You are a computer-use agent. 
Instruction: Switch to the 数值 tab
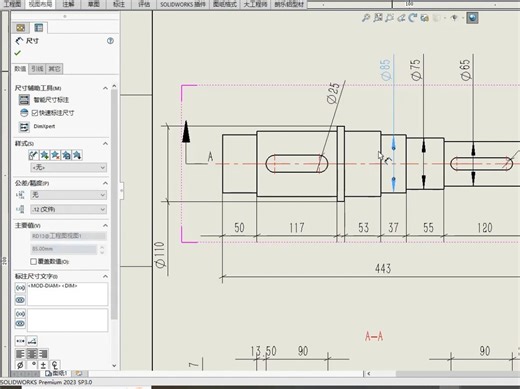point(20,69)
